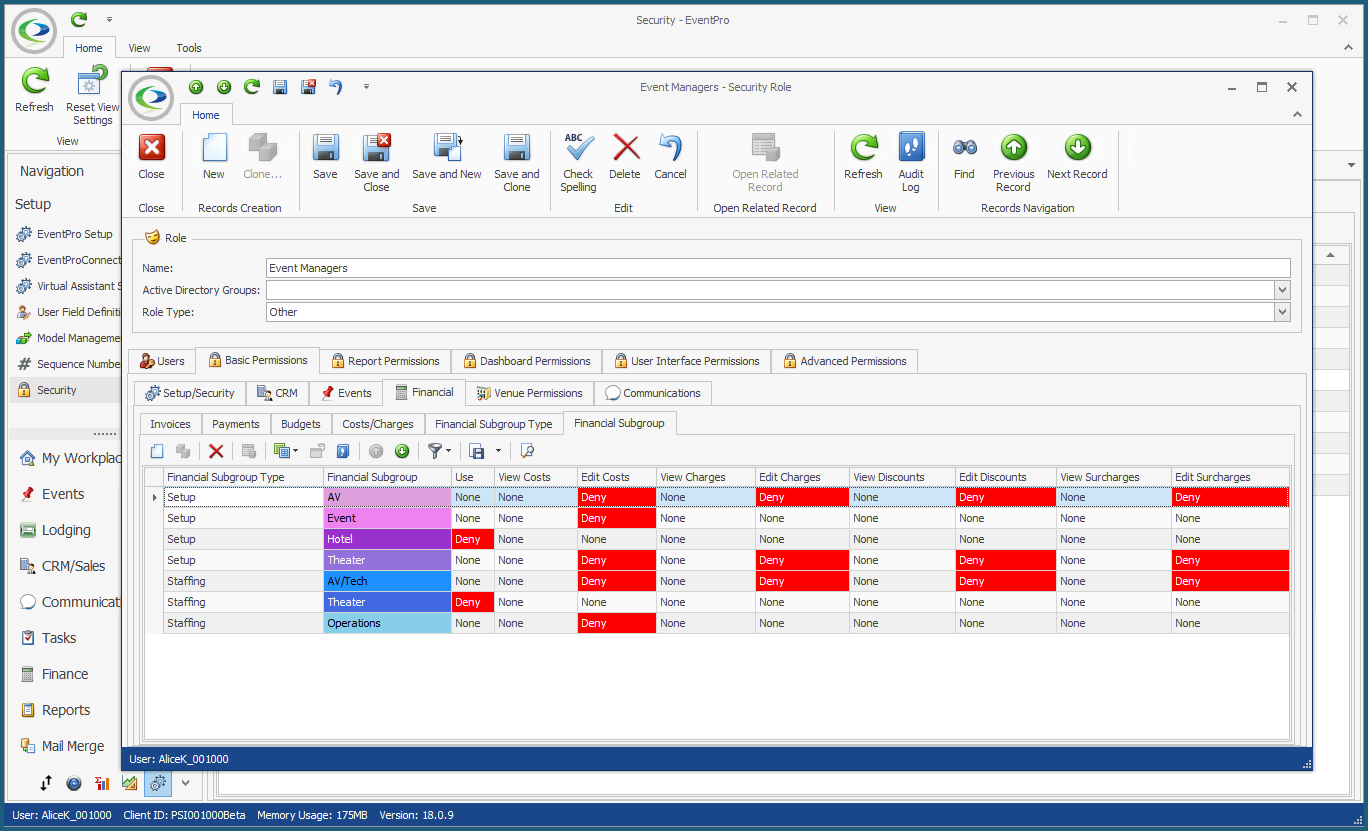Open the grid toolbar filter dropdown arrow
The width and height of the screenshot is (1368, 831).
pyautogui.click(x=448, y=451)
